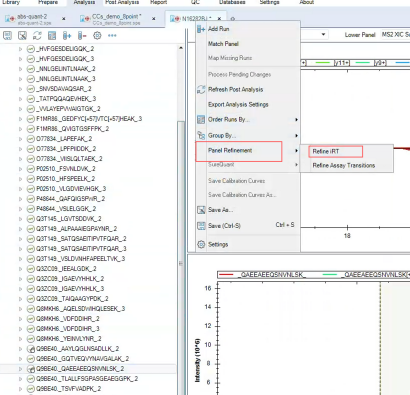Click the red legend line for _QAEEAEEQSNVNLSK_
The height and width of the screenshot is (395, 410).
pyautogui.click(x=226, y=275)
